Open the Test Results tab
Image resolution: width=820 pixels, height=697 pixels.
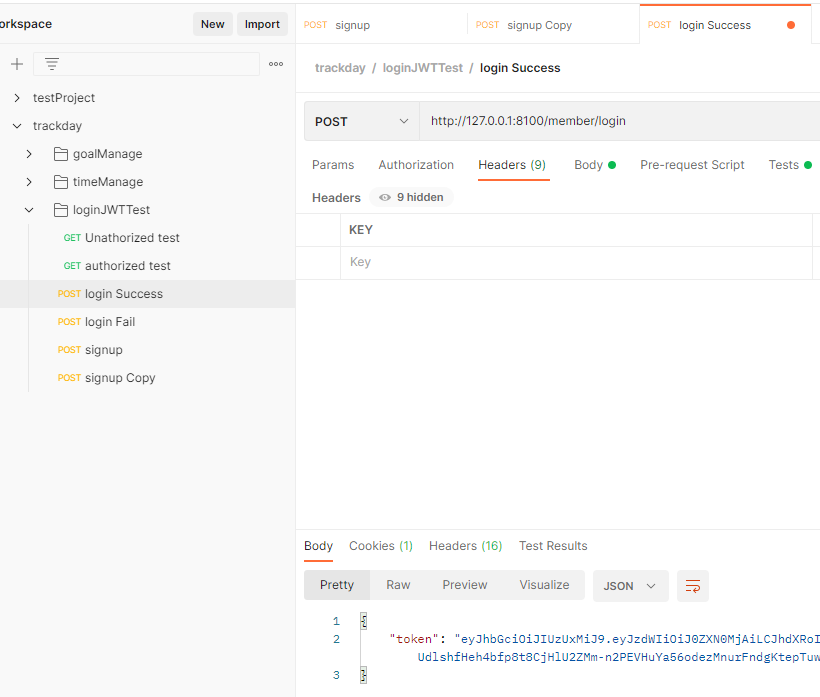[553, 546]
